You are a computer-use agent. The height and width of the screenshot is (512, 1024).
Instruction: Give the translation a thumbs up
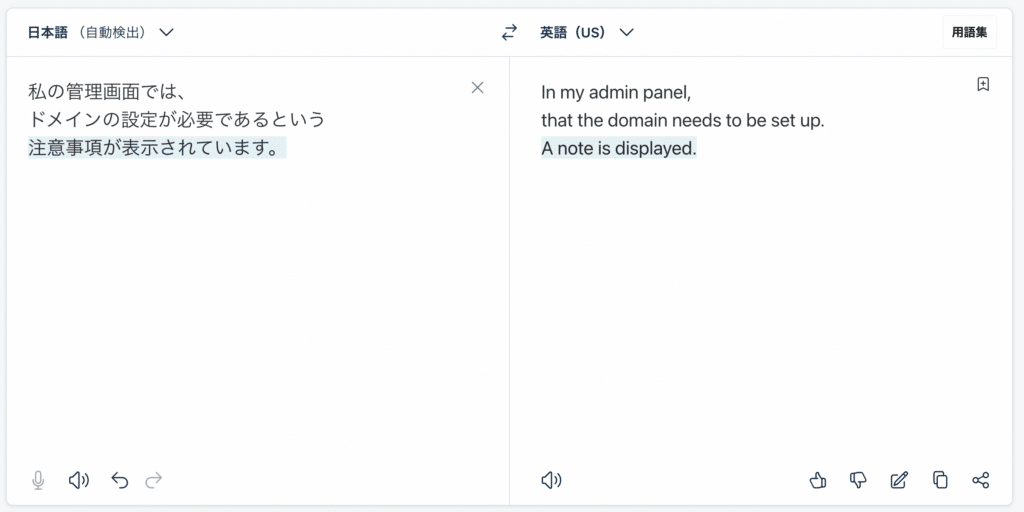(818, 481)
